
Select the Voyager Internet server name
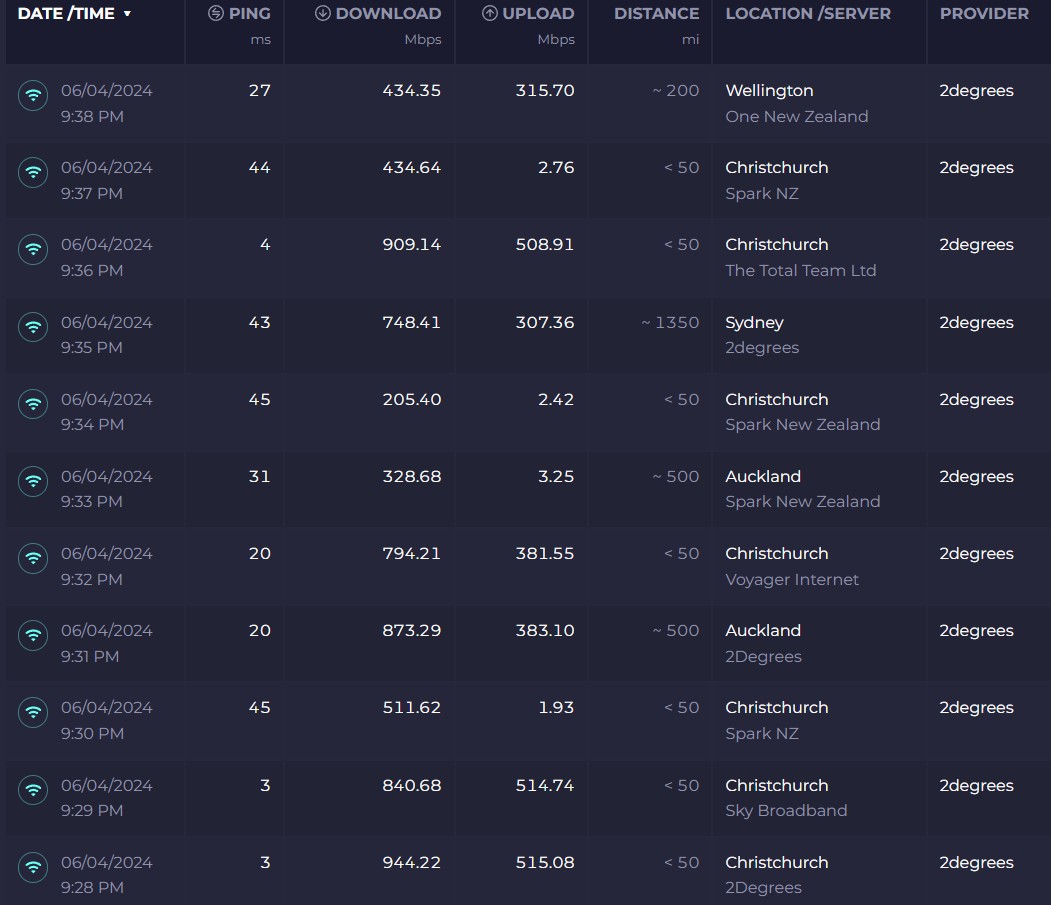pyautogui.click(x=792, y=580)
